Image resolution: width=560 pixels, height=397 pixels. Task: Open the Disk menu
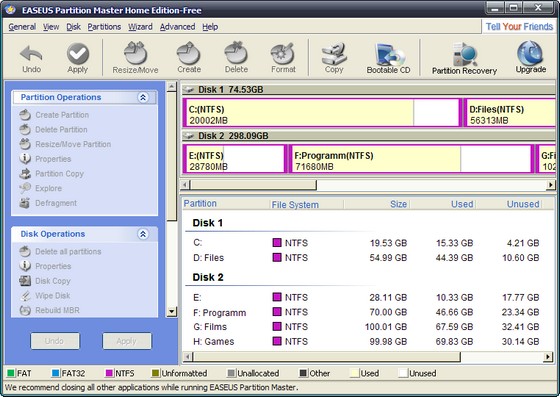coord(73,27)
